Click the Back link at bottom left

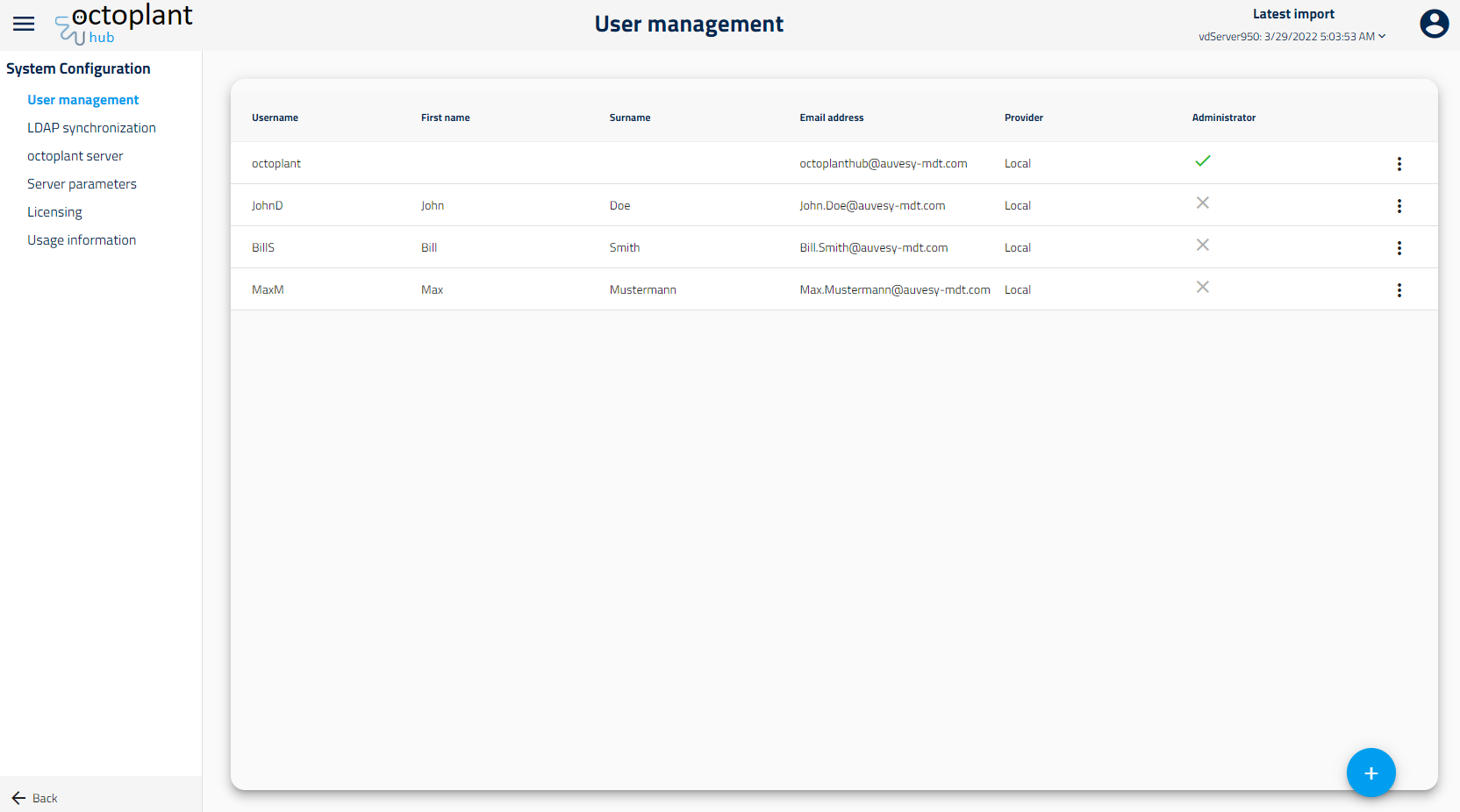[x=35, y=798]
